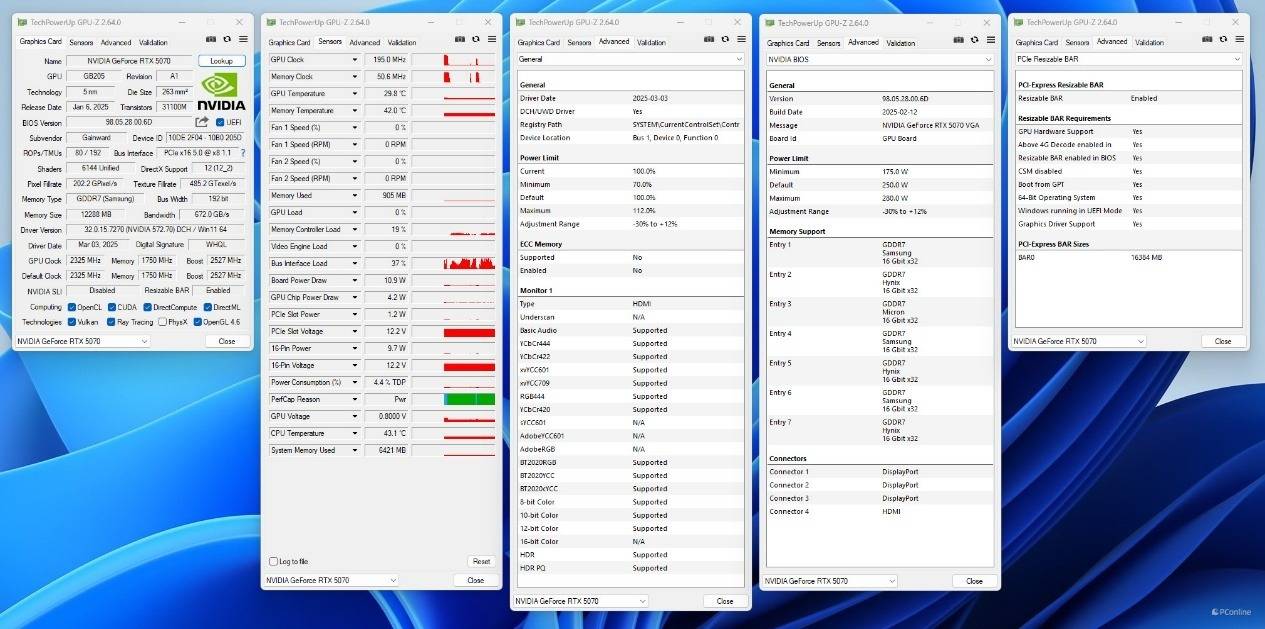Open the PCIe Resizable BAR category dropdown

[1128, 59]
